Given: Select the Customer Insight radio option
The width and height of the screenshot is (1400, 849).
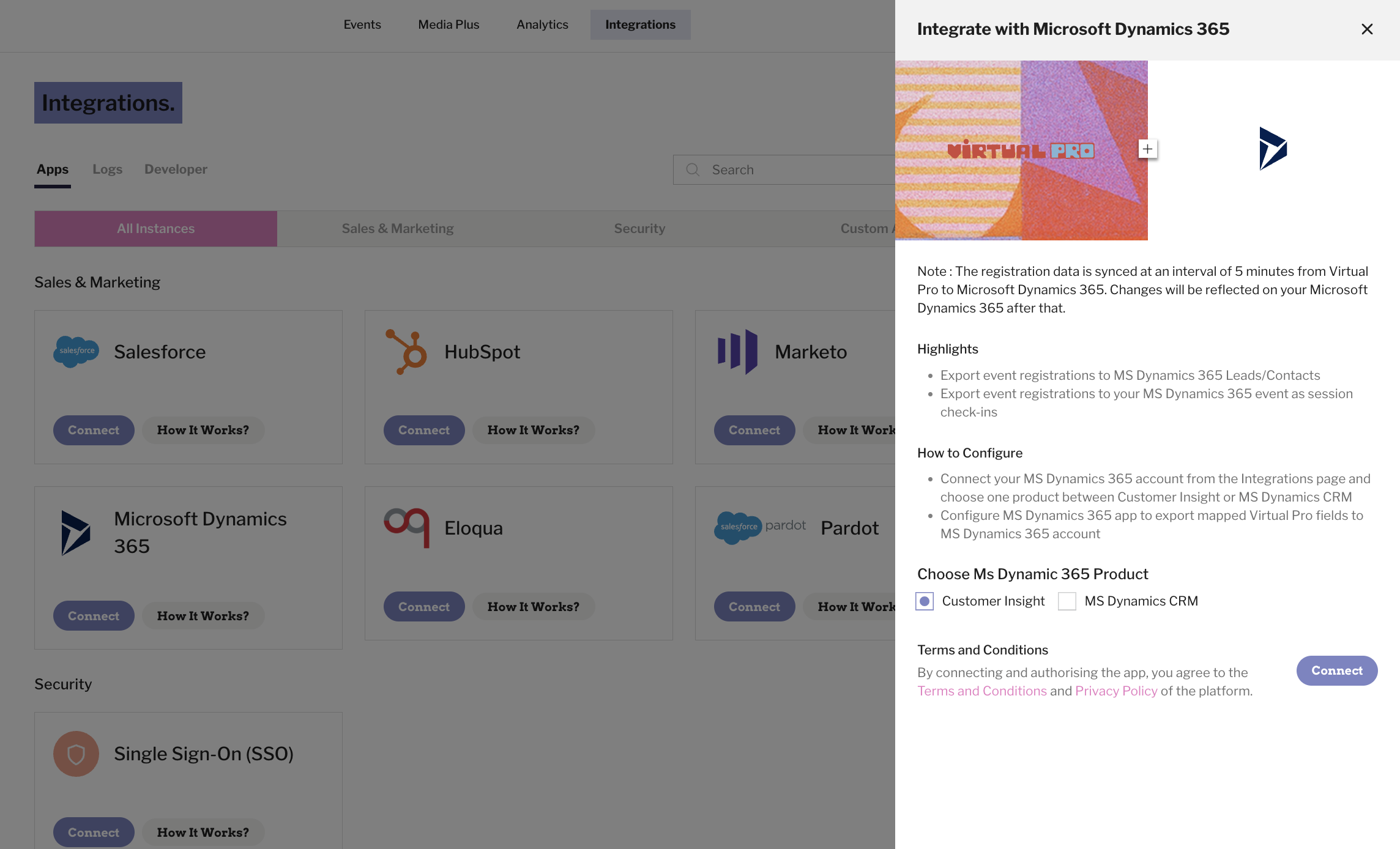Looking at the screenshot, I should (x=925, y=601).
